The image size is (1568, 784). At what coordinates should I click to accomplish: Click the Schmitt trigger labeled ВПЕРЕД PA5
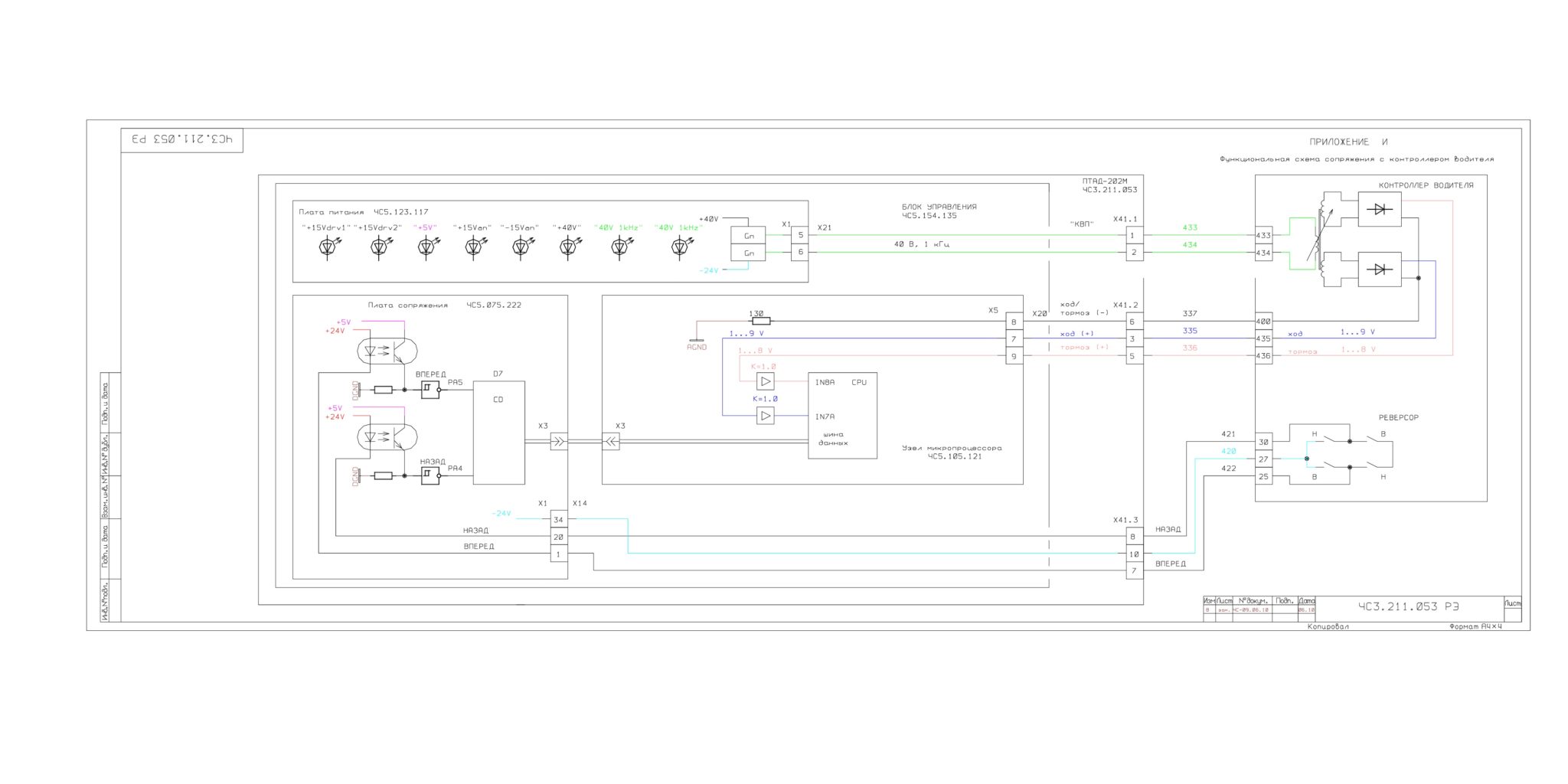coord(430,390)
